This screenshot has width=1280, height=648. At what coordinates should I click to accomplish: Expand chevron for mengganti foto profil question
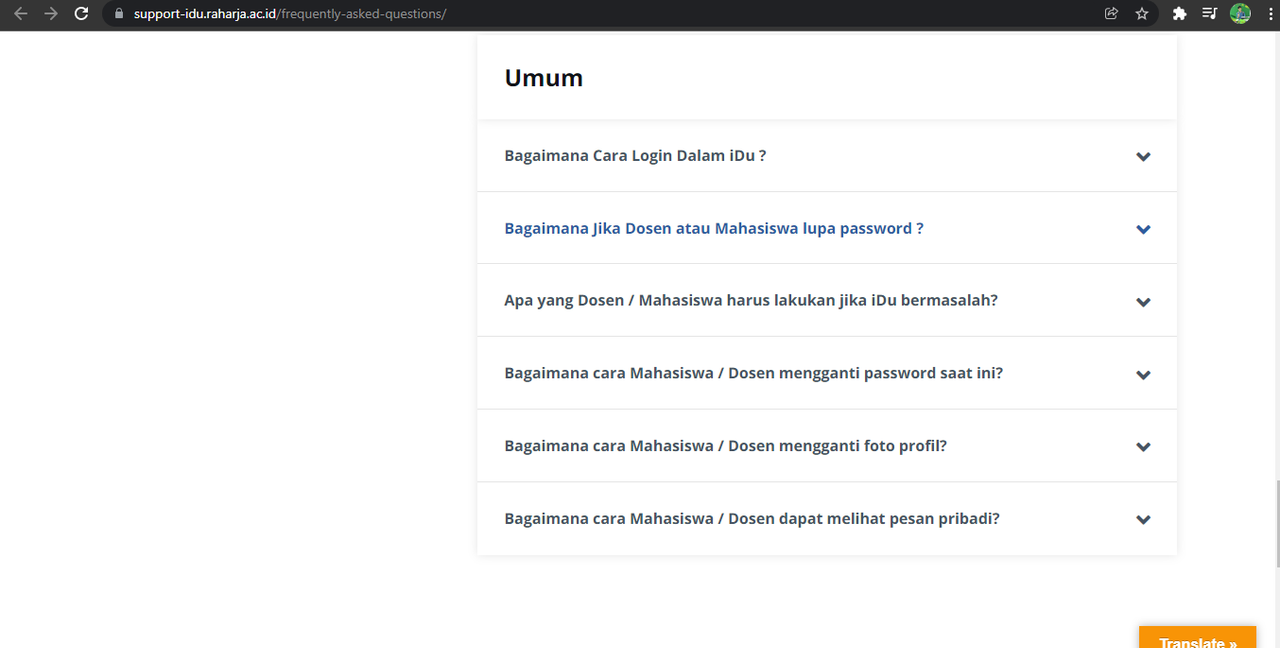coord(1143,447)
